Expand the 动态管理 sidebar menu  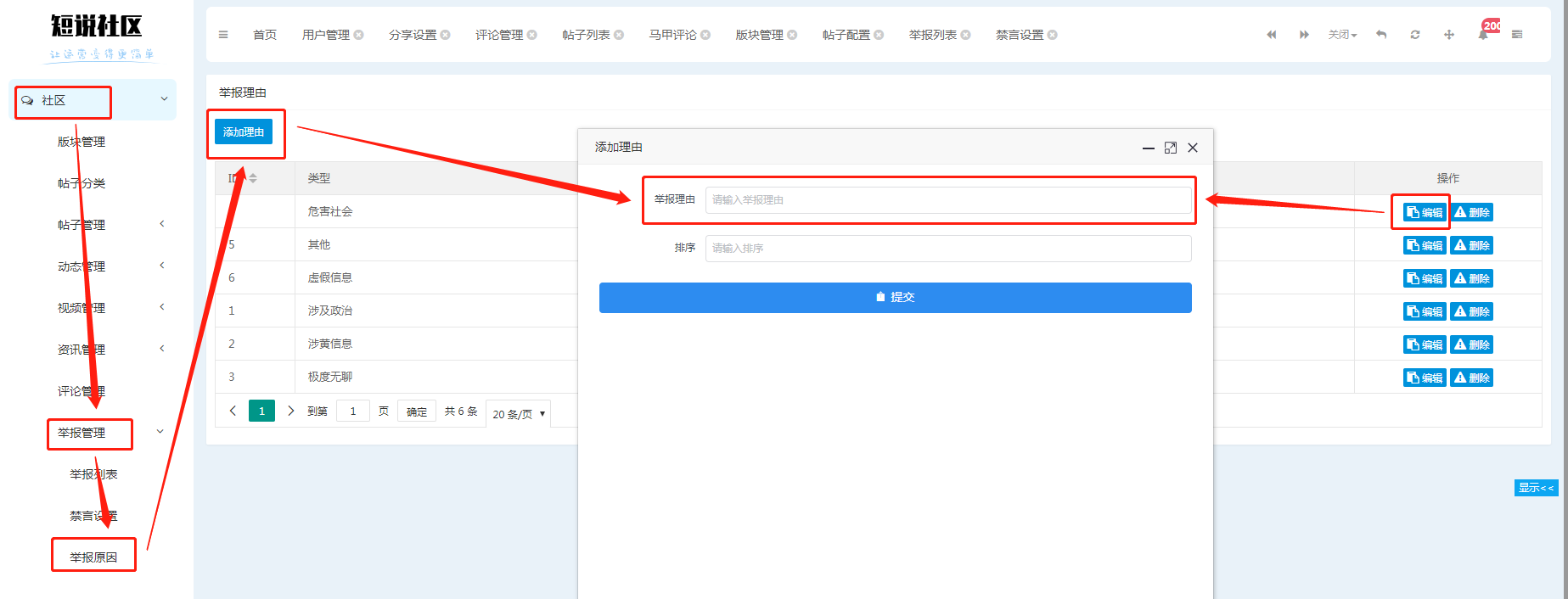click(x=162, y=266)
